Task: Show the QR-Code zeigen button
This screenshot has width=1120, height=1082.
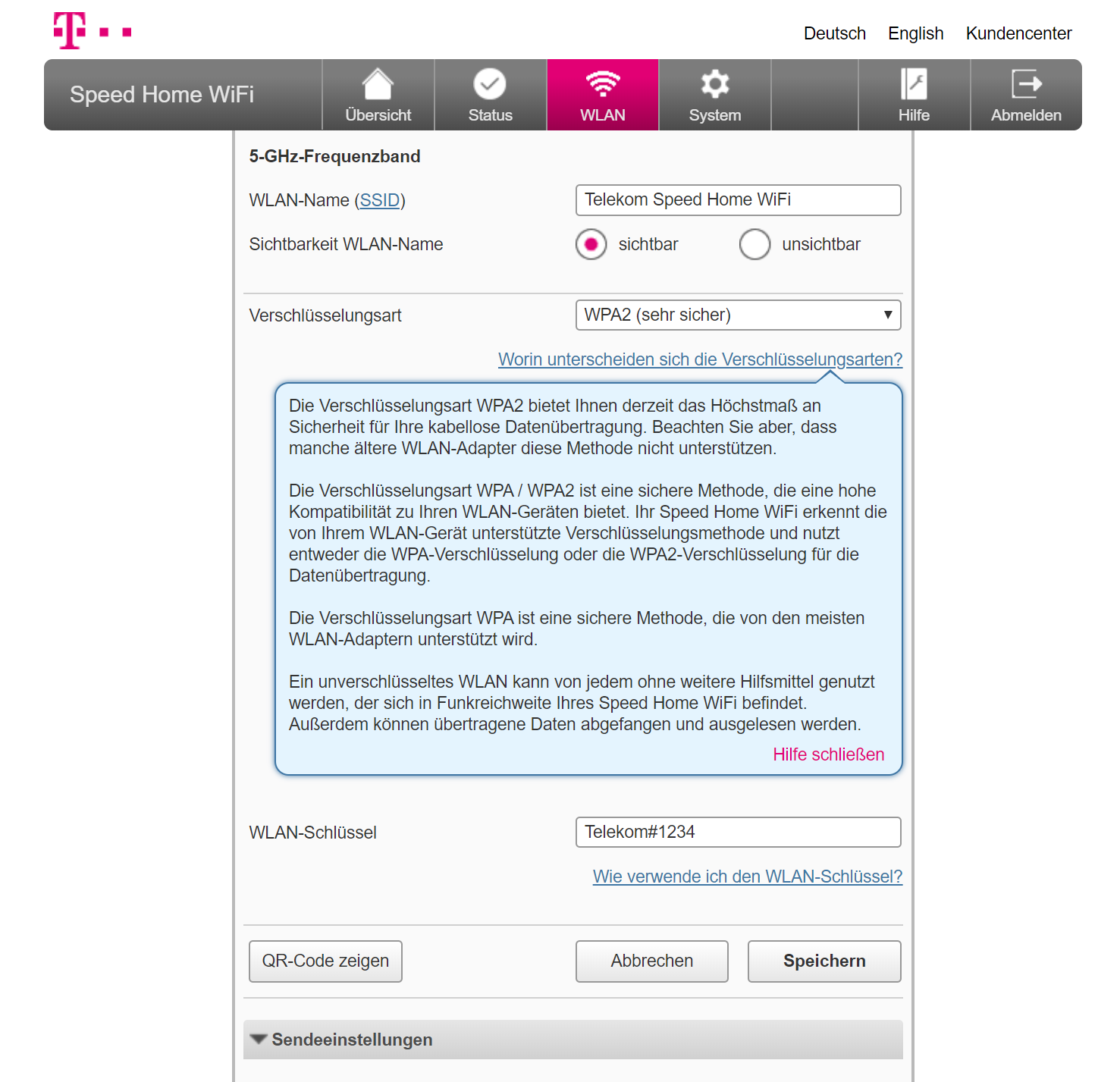Action: point(325,961)
